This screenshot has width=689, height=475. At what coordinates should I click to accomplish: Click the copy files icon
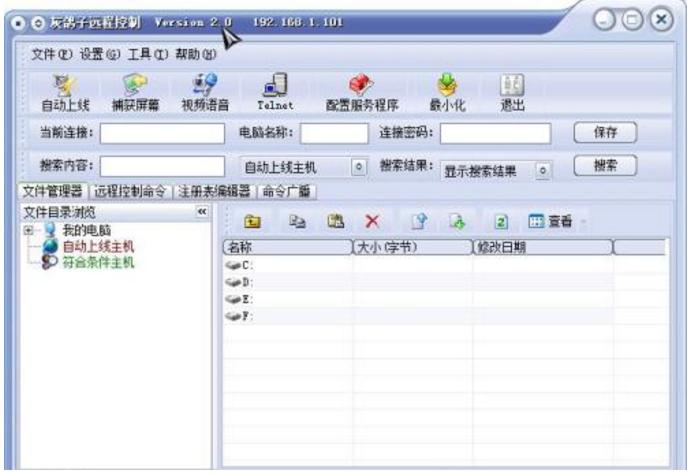pos(297,221)
